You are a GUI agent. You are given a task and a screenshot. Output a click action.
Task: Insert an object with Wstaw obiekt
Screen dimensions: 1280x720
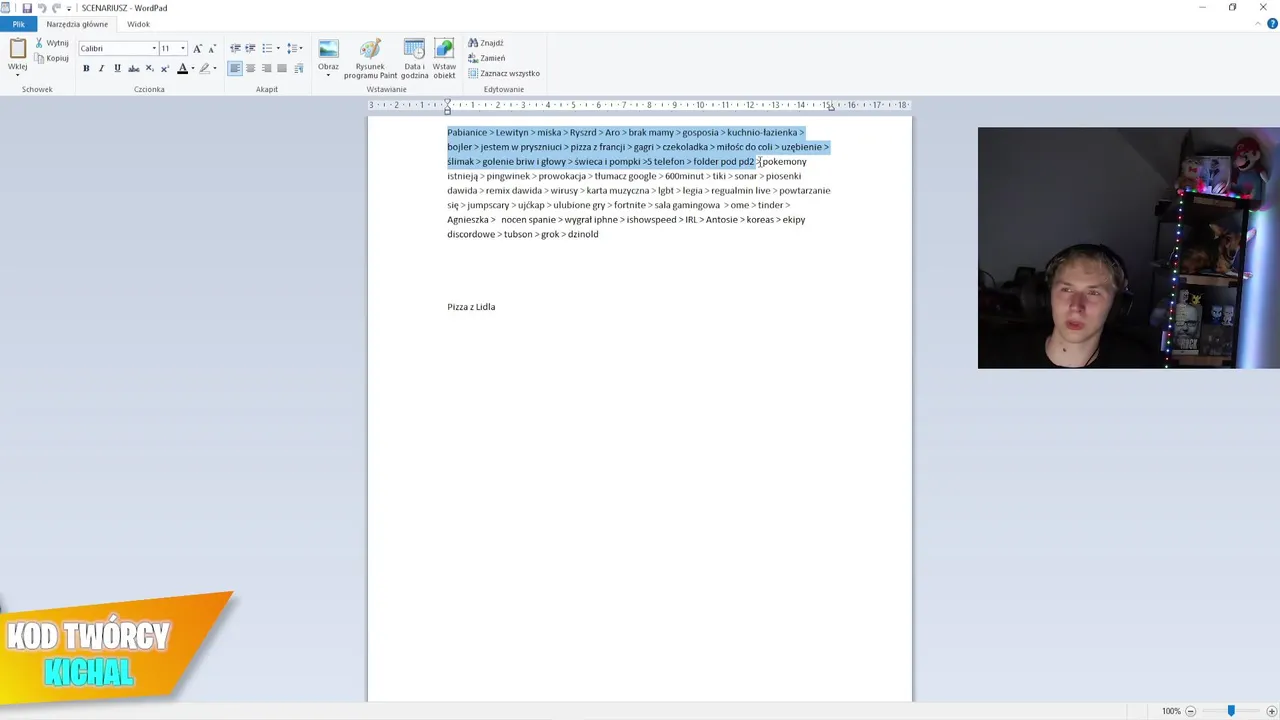[x=444, y=59]
